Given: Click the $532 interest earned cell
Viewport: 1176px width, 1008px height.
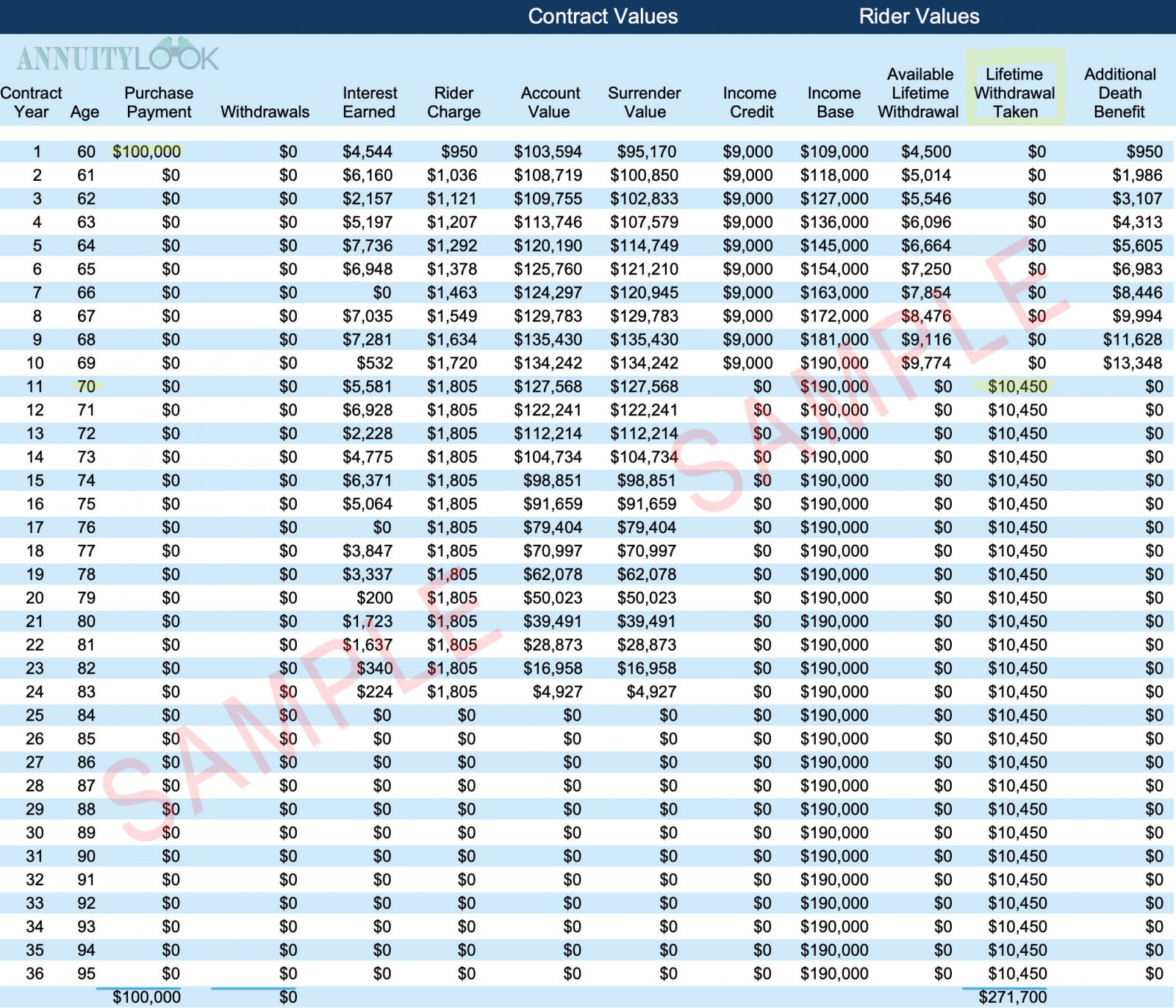Looking at the screenshot, I should (375, 362).
